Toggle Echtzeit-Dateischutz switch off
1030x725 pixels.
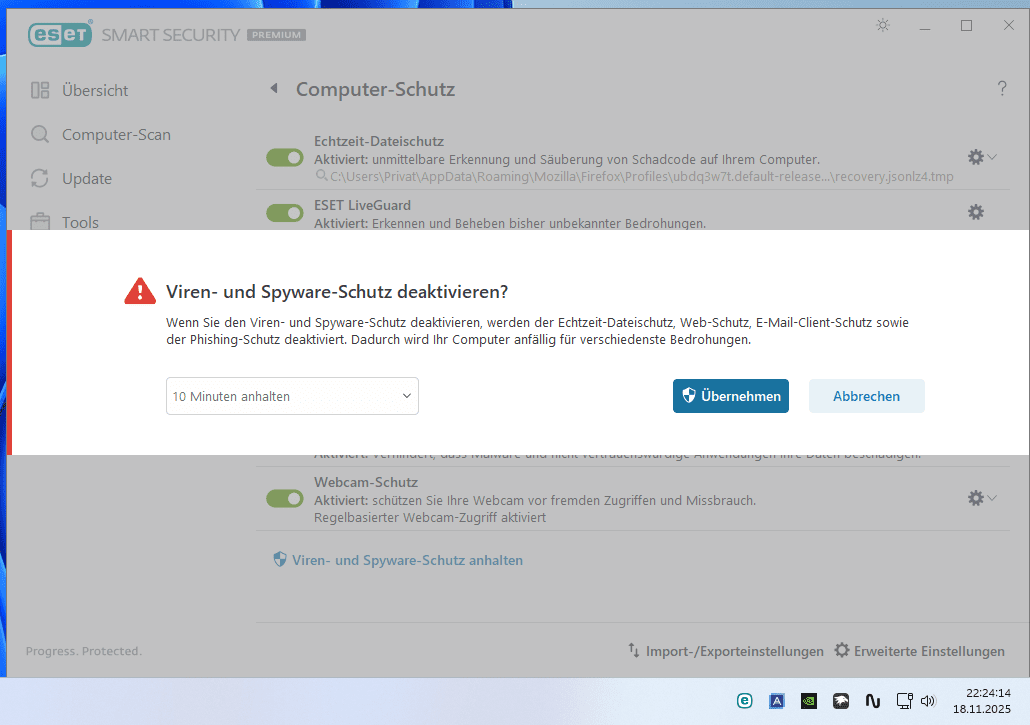284,158
